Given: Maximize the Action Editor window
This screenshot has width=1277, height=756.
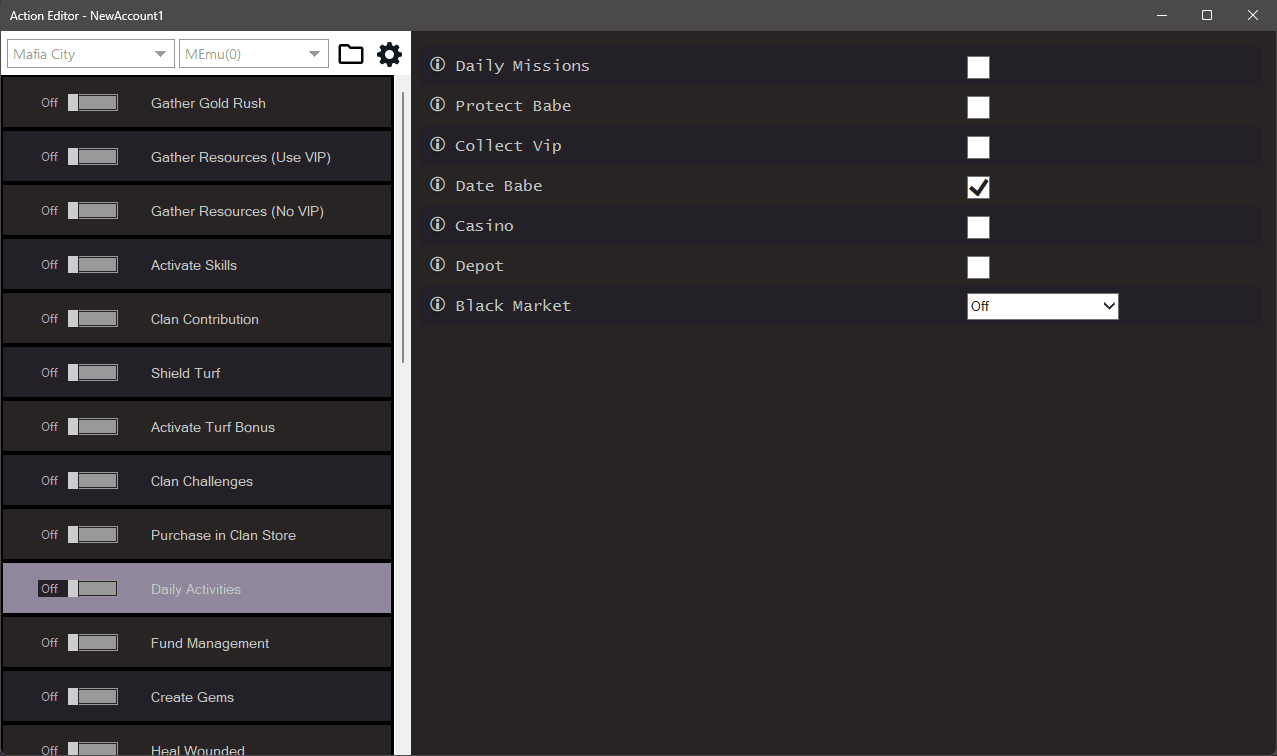Looking at the screenshot, I should 1207,15.
